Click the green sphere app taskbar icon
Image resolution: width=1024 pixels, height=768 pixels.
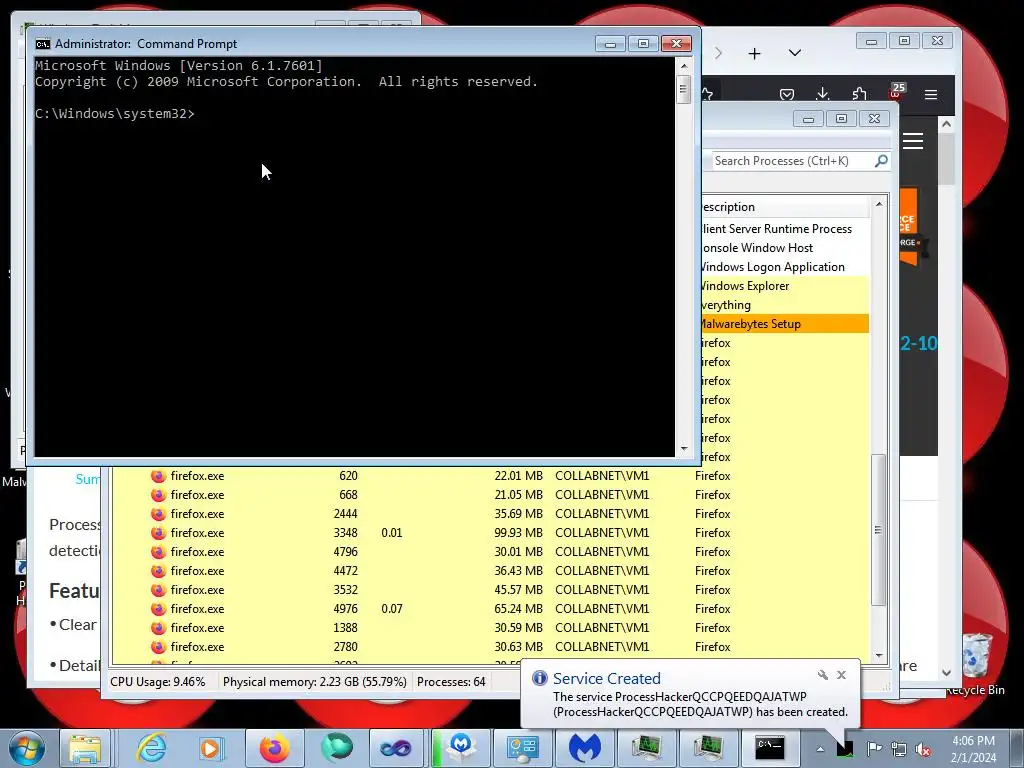[x=336, y=748]
